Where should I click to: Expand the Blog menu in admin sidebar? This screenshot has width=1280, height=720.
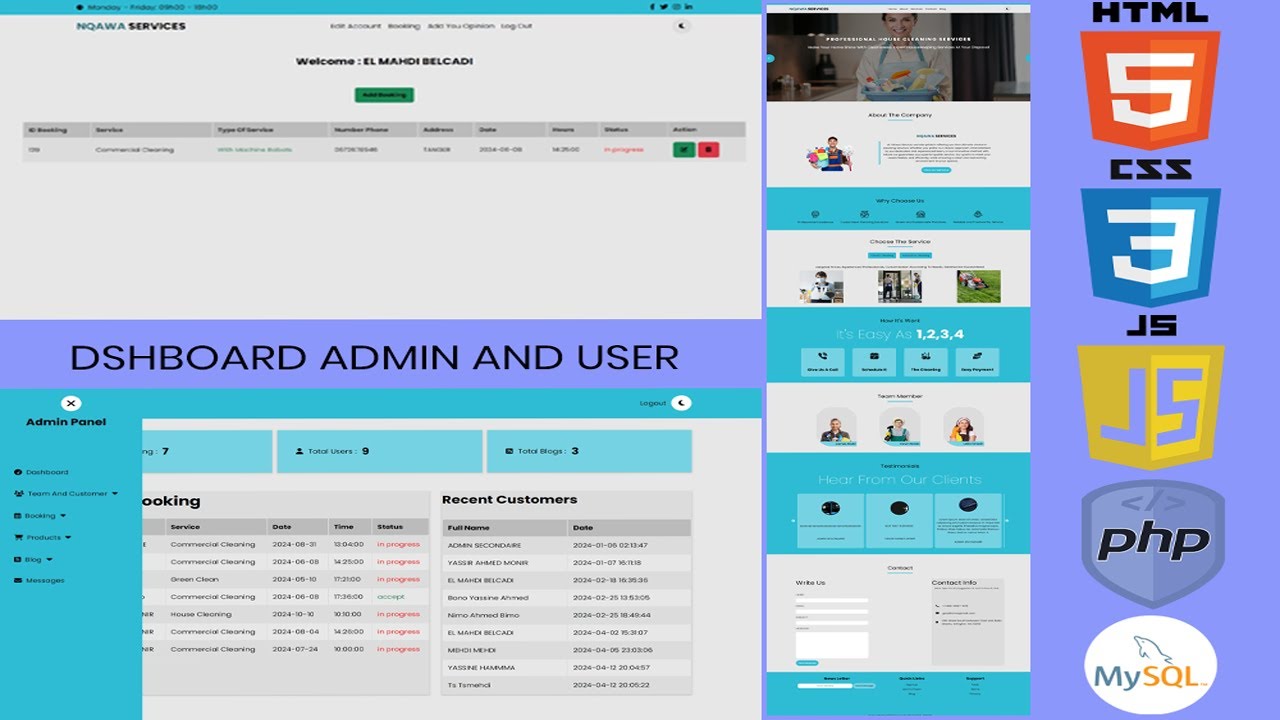pos(33,559)
